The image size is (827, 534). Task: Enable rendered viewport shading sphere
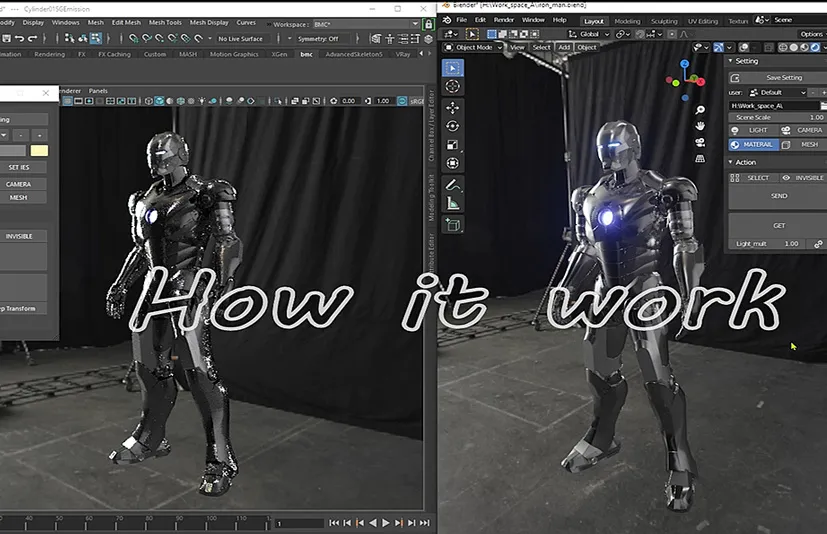815,47
